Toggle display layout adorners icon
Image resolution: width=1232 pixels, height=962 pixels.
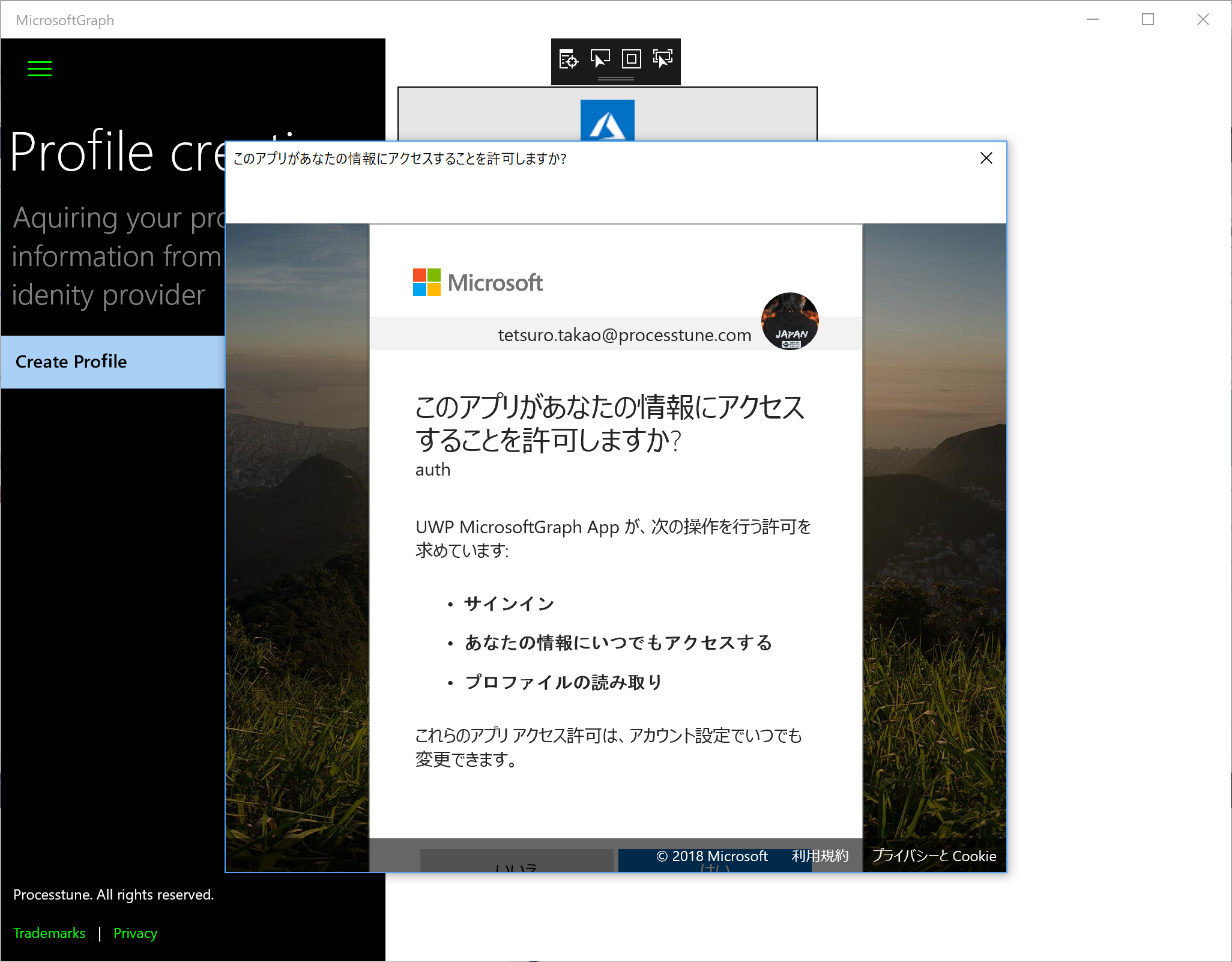point(631,59)
